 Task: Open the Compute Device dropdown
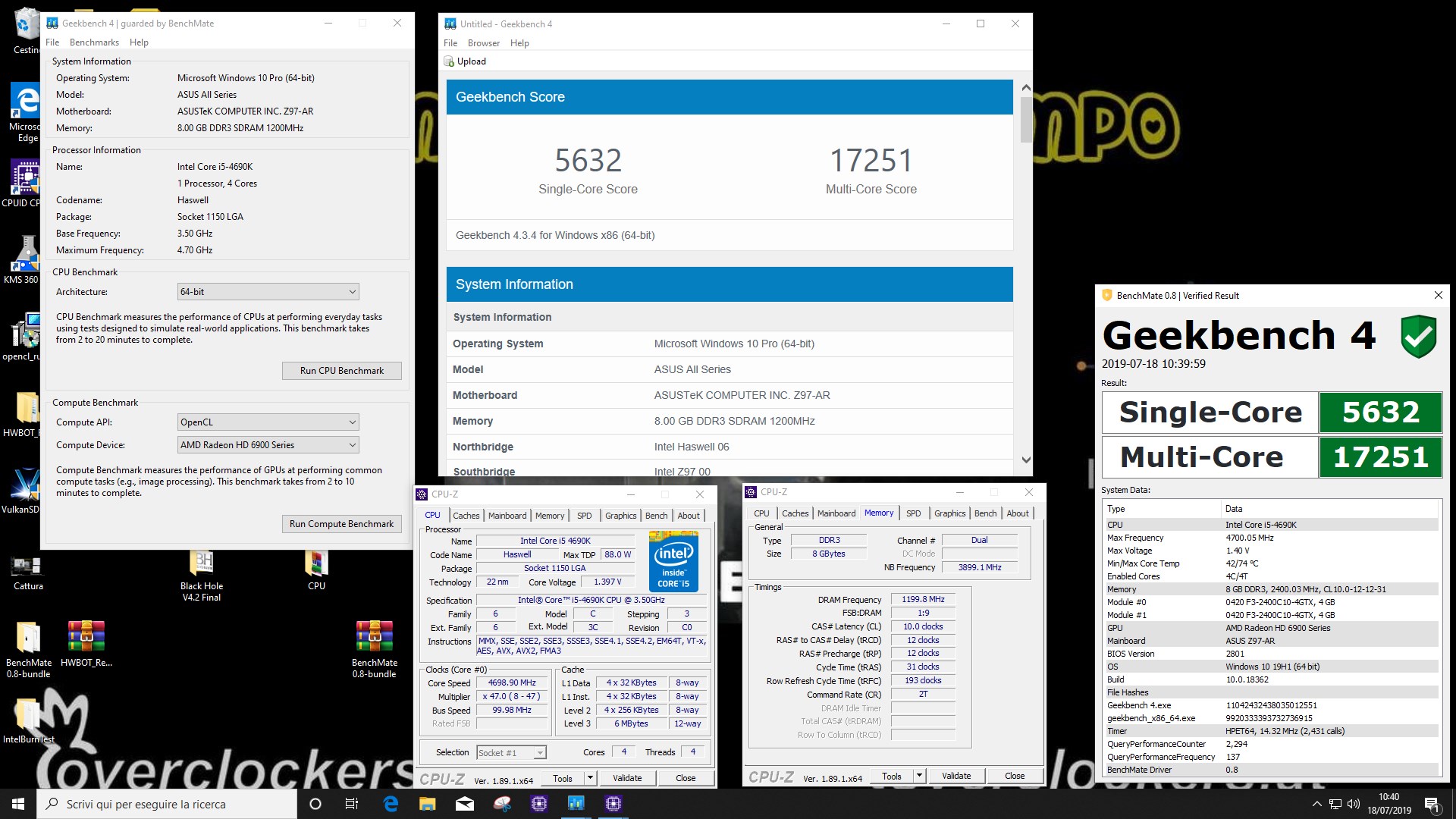(x=268, y=445)
